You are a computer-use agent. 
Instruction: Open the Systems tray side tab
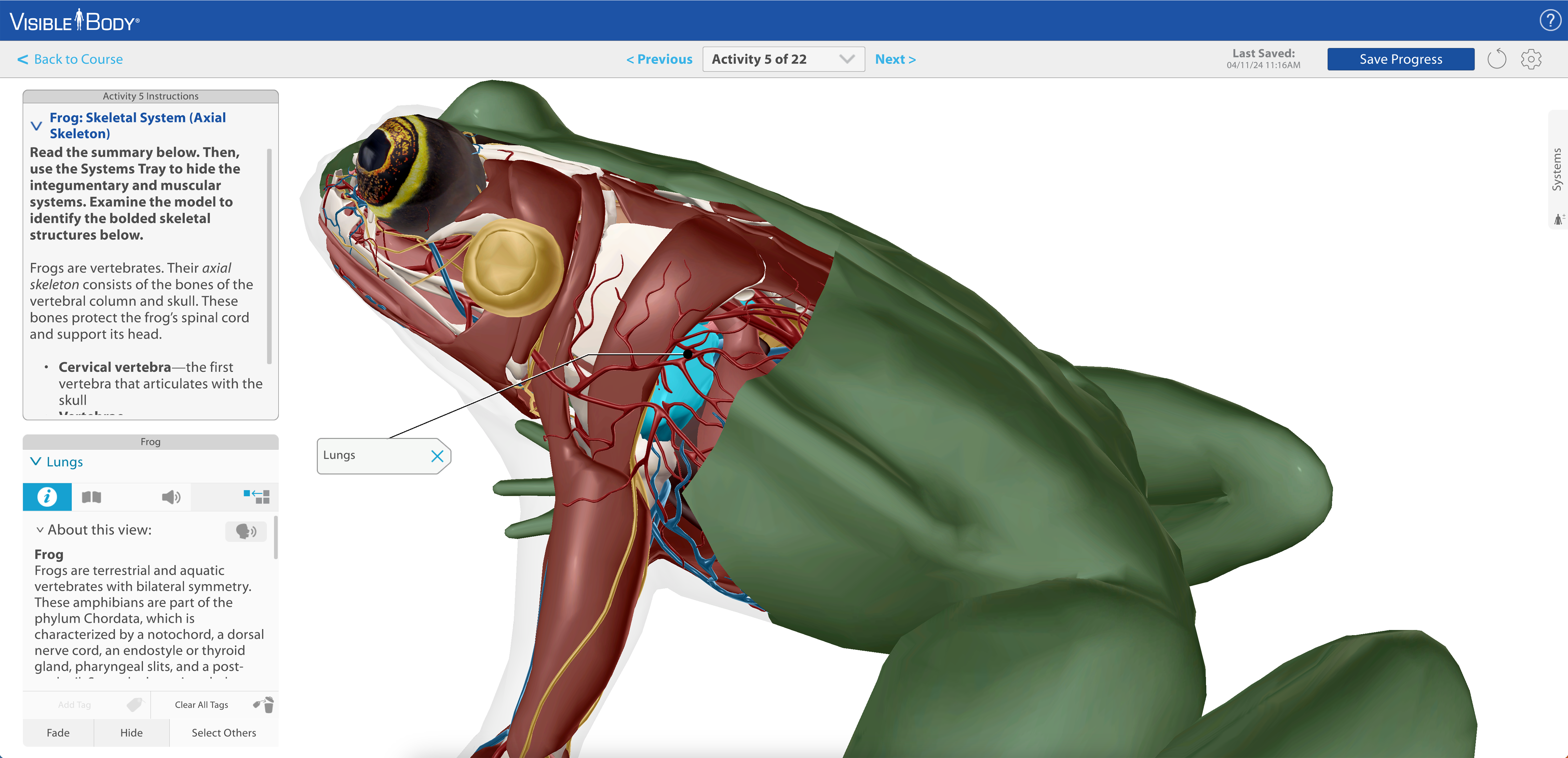point(1557,169)
